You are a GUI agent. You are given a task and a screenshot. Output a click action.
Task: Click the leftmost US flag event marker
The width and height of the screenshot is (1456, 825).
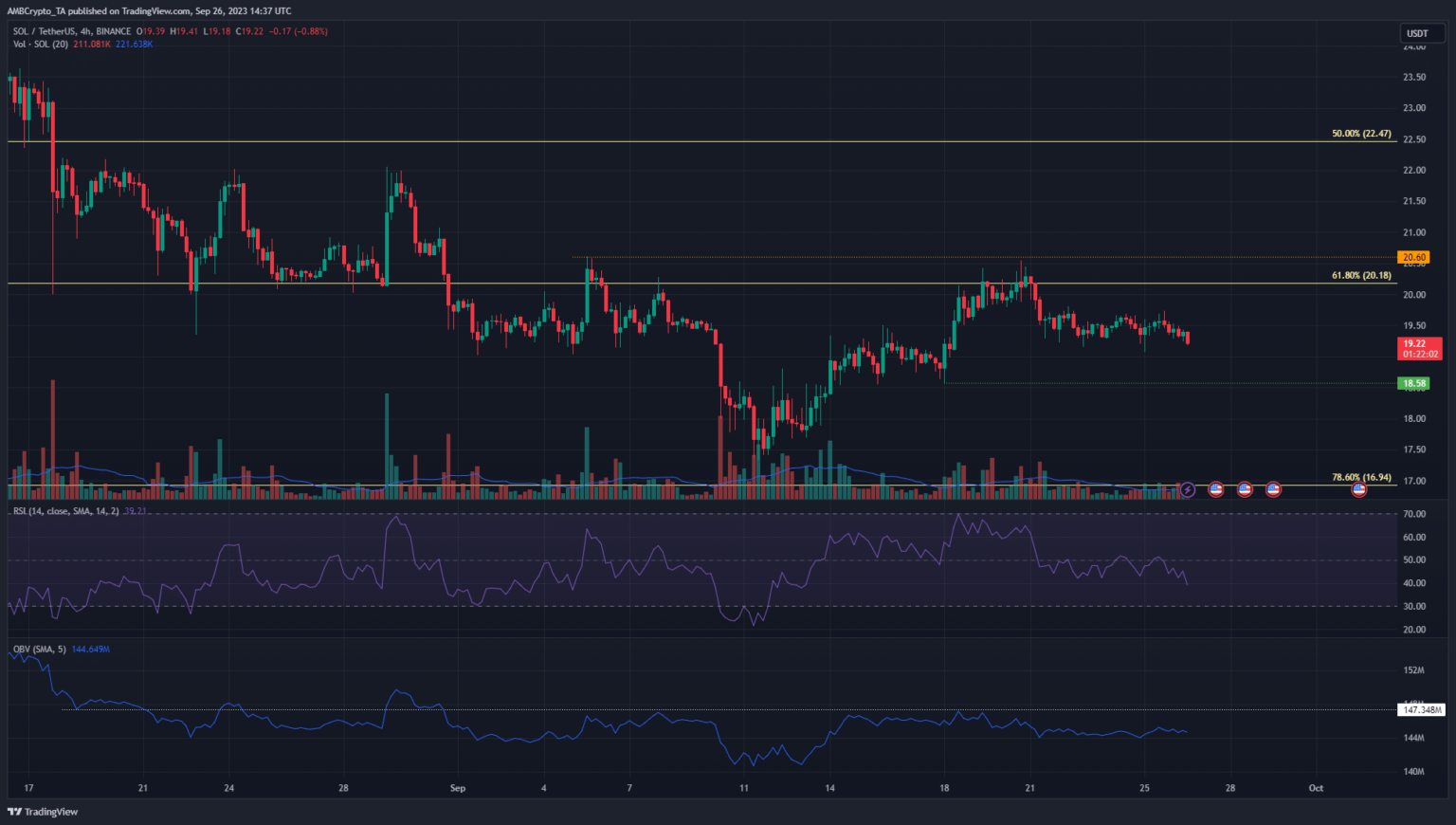[x=1216, y=489]
